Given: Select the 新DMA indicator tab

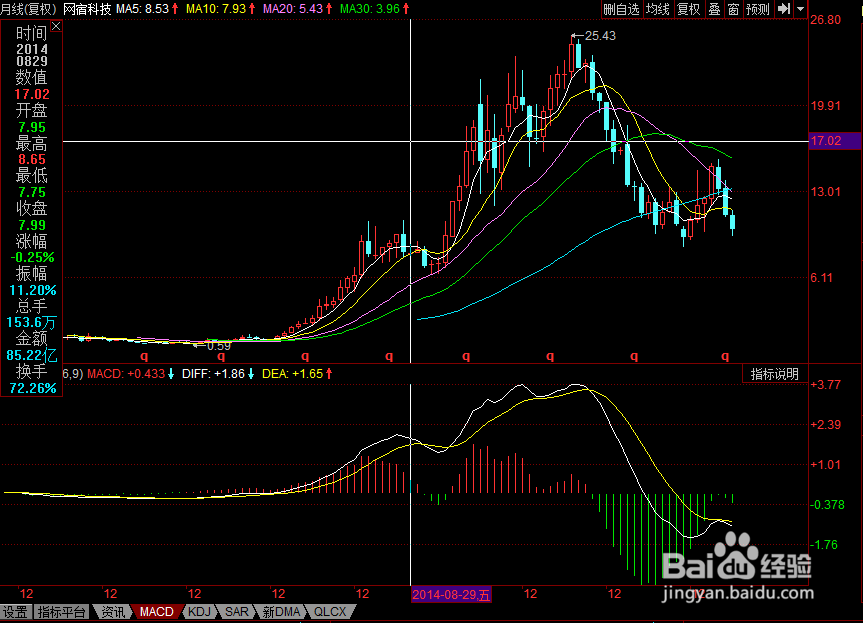Looking at the screenshot, I should pyautogui.click(x=281, y=611).
